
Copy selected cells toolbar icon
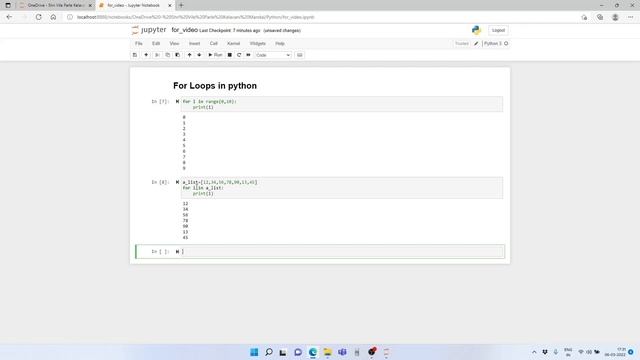point(167,55)
